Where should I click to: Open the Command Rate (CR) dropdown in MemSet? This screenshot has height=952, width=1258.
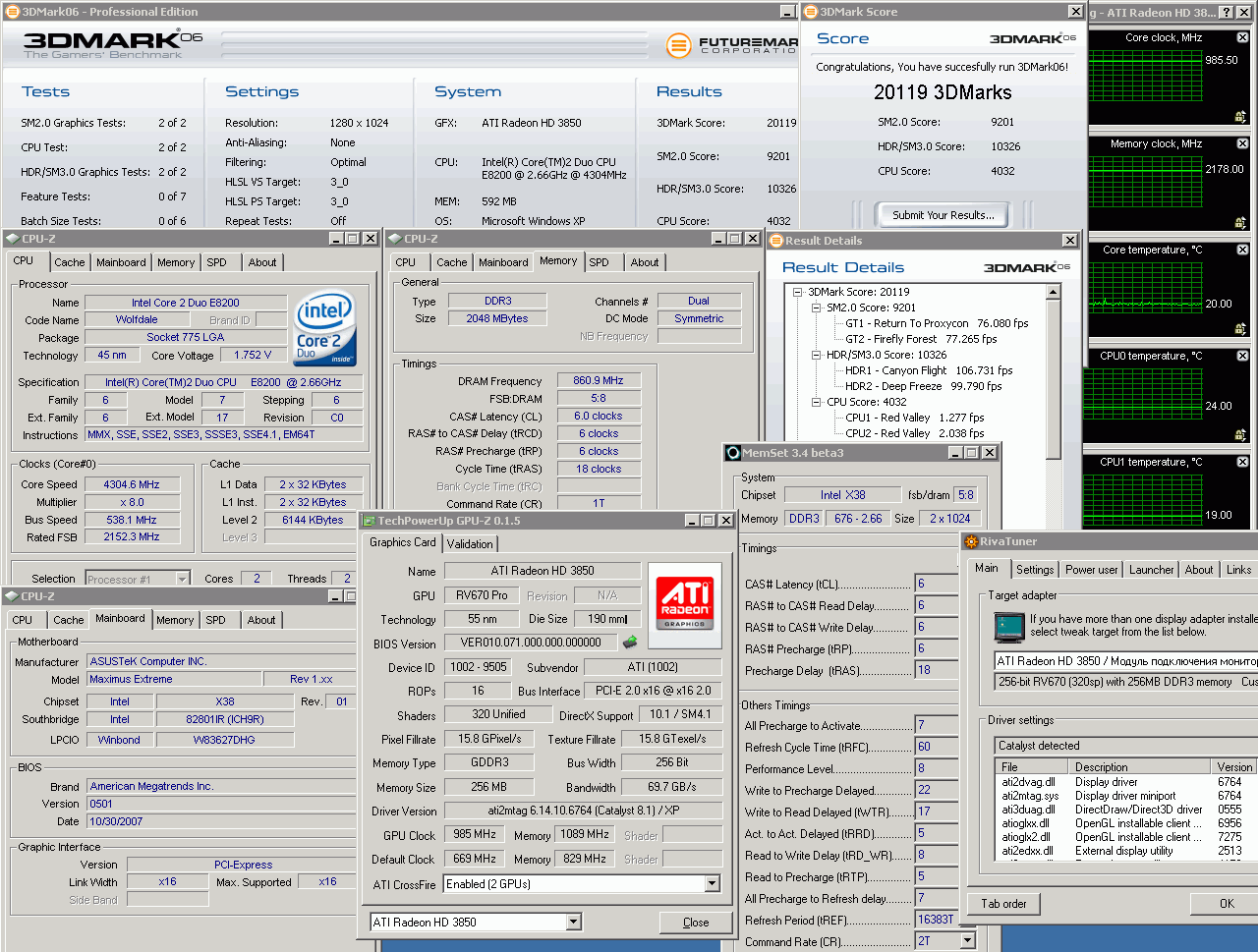click(x=968, y=941)
